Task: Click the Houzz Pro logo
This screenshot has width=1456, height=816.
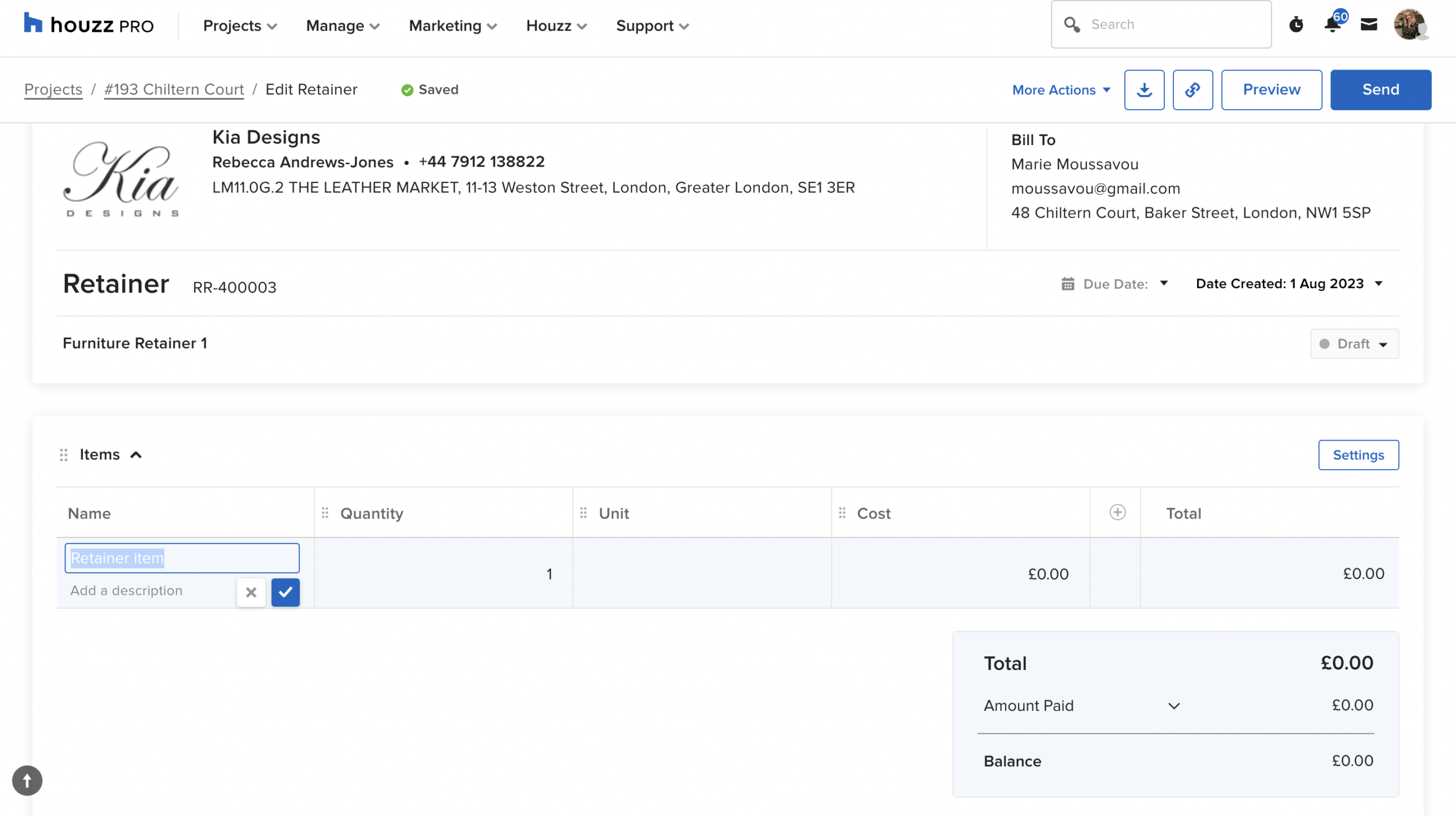Action: (89, 24)
